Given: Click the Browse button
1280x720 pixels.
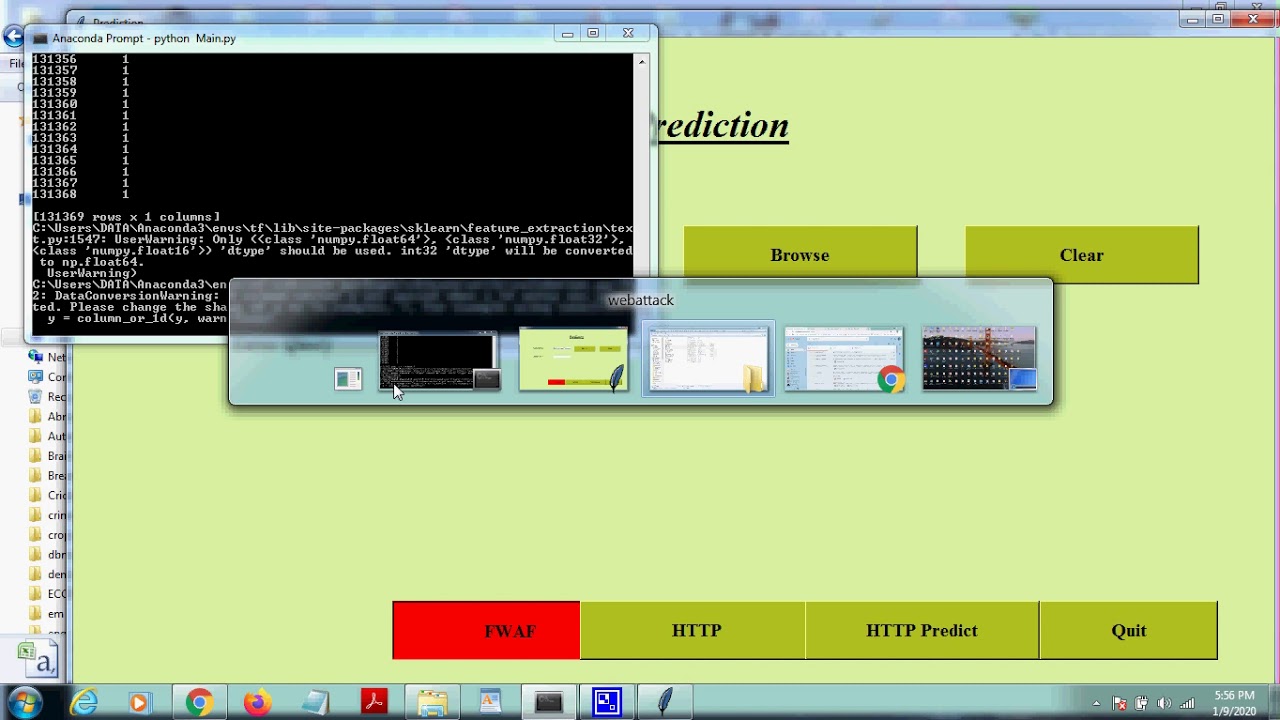Looking at the screenshot, I should click(x=800, y=254).
